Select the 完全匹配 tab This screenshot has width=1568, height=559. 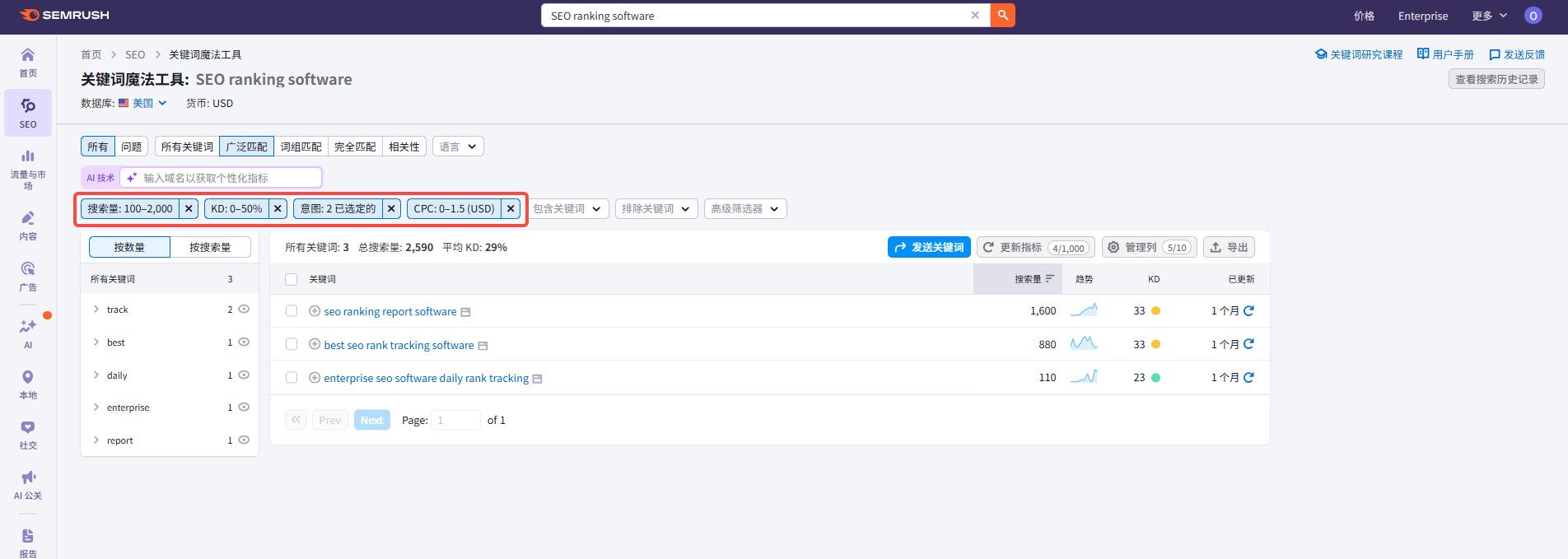pyautogui.click(x=355, y=147)
